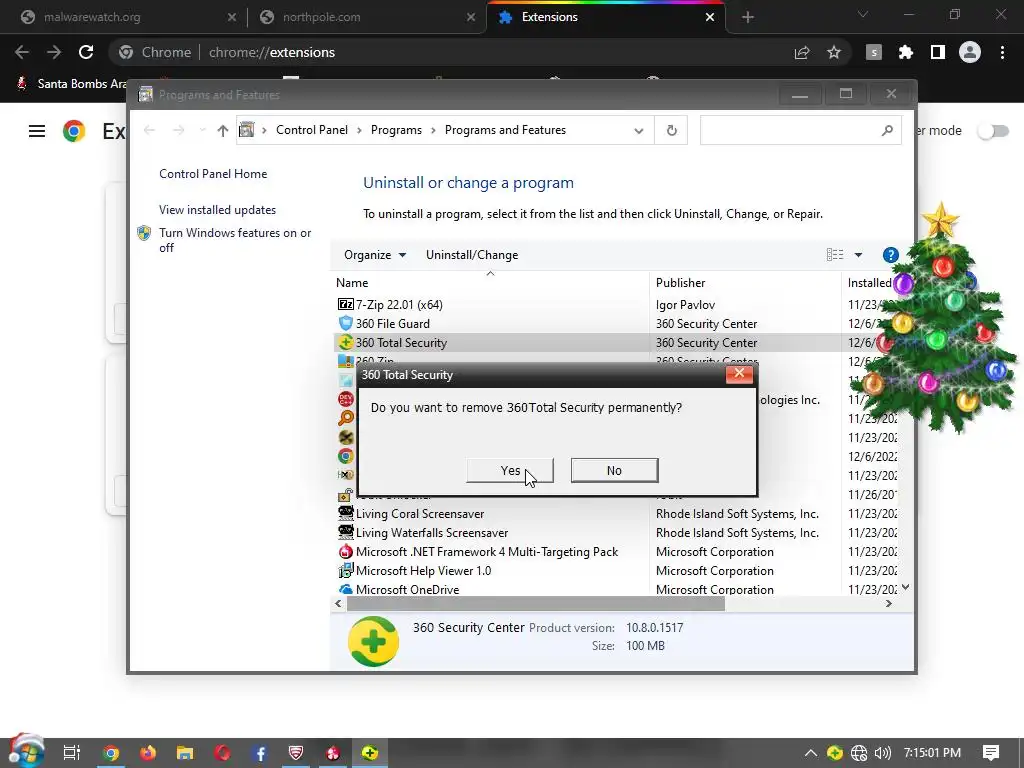Share this page via Chrome share icon
Image resolution: width=1024 pixels, height=768 pixels.
click(x=802, y=52)
